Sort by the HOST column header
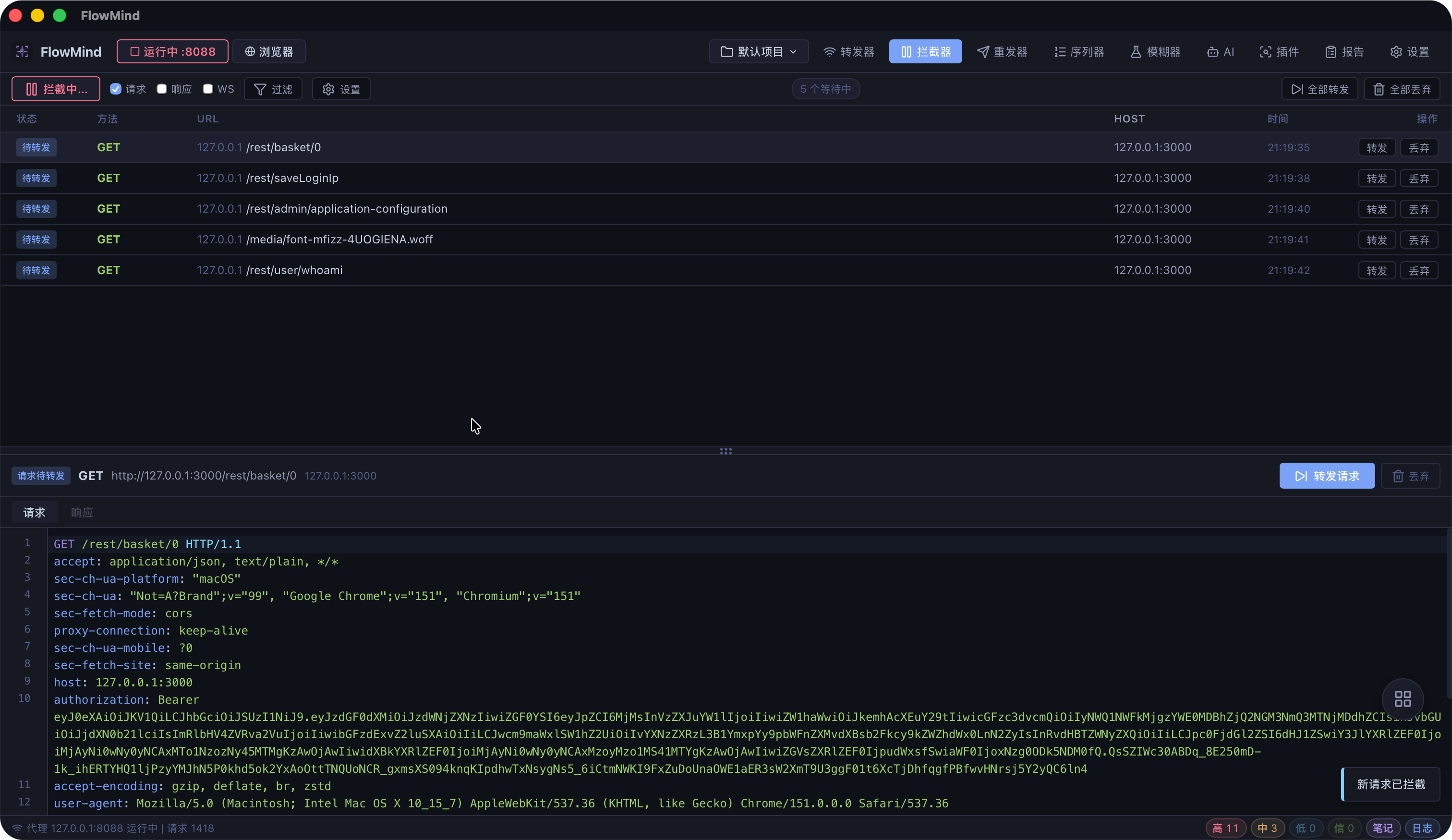Viewport: 1452px width, 840px height. click(x=1129, y=119)
